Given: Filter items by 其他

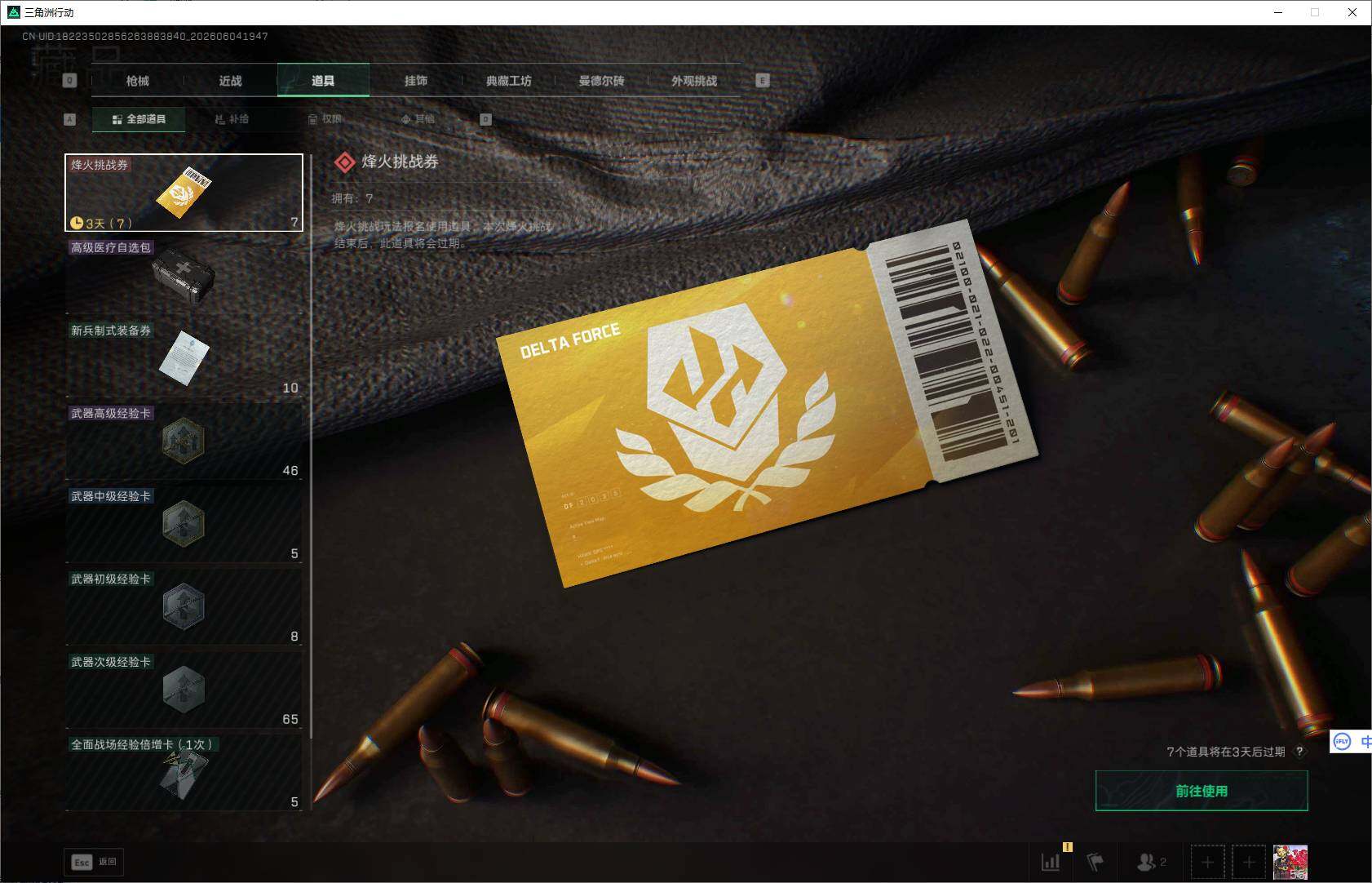Looking at the screenshot, I should pos(418,119).
